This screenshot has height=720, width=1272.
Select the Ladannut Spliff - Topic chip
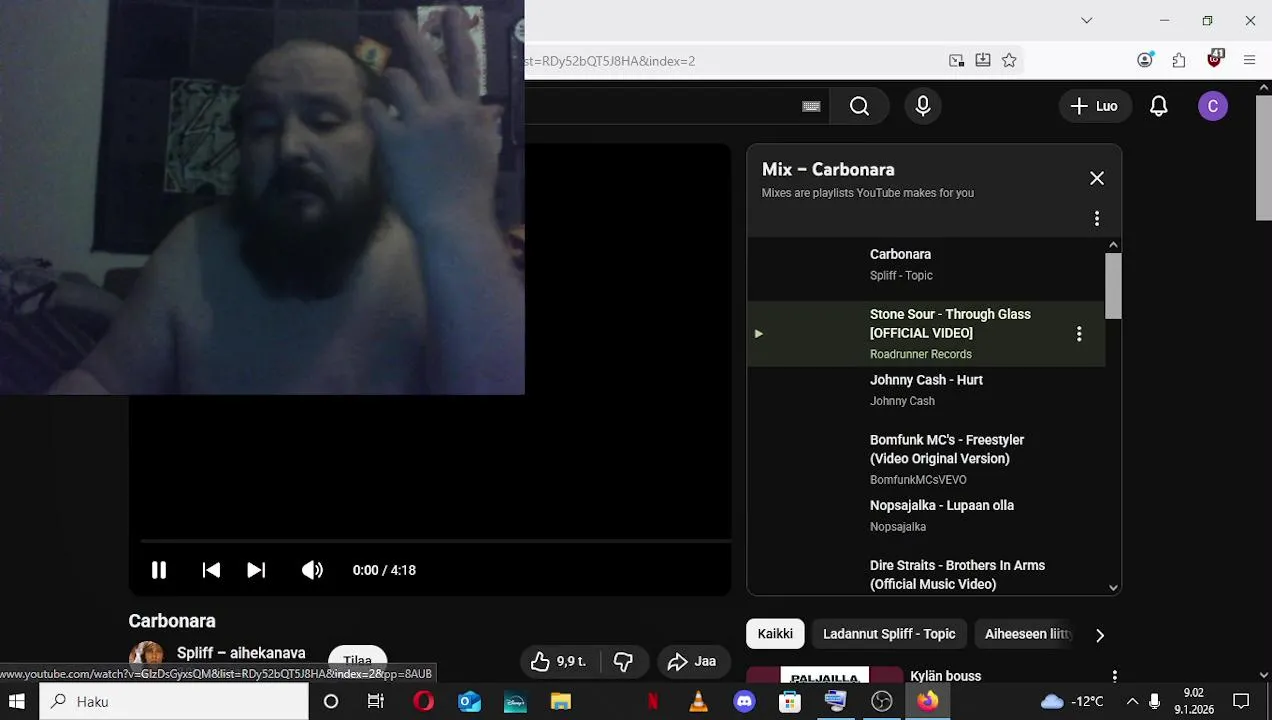(x=889, y=634)
